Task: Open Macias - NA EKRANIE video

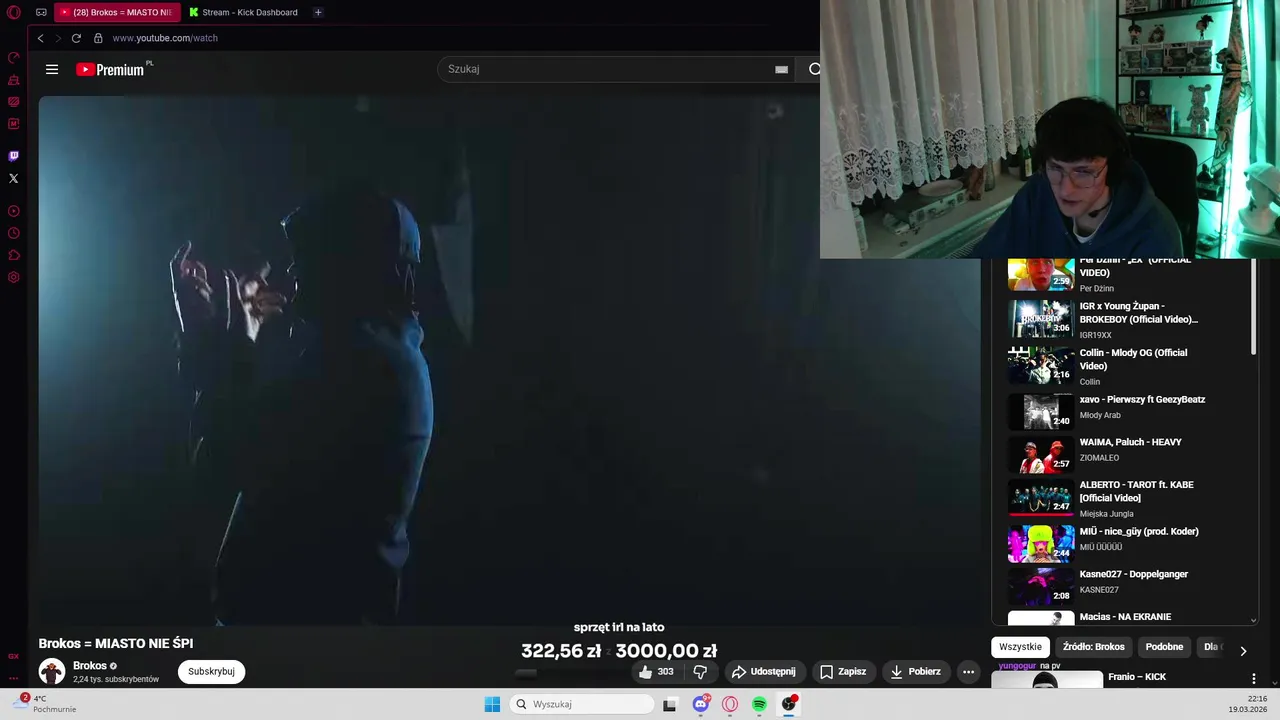Action: tap(1125, 617)
